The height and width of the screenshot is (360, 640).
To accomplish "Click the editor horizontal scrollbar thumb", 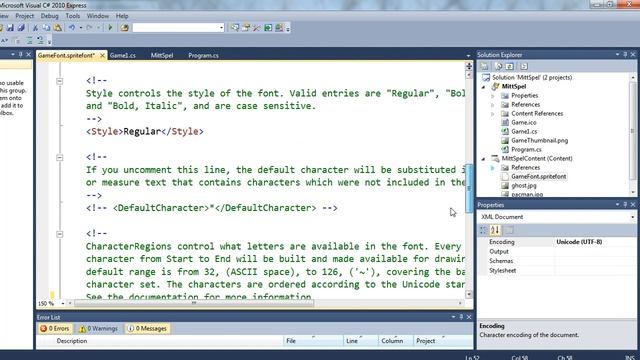I will 194,303.
